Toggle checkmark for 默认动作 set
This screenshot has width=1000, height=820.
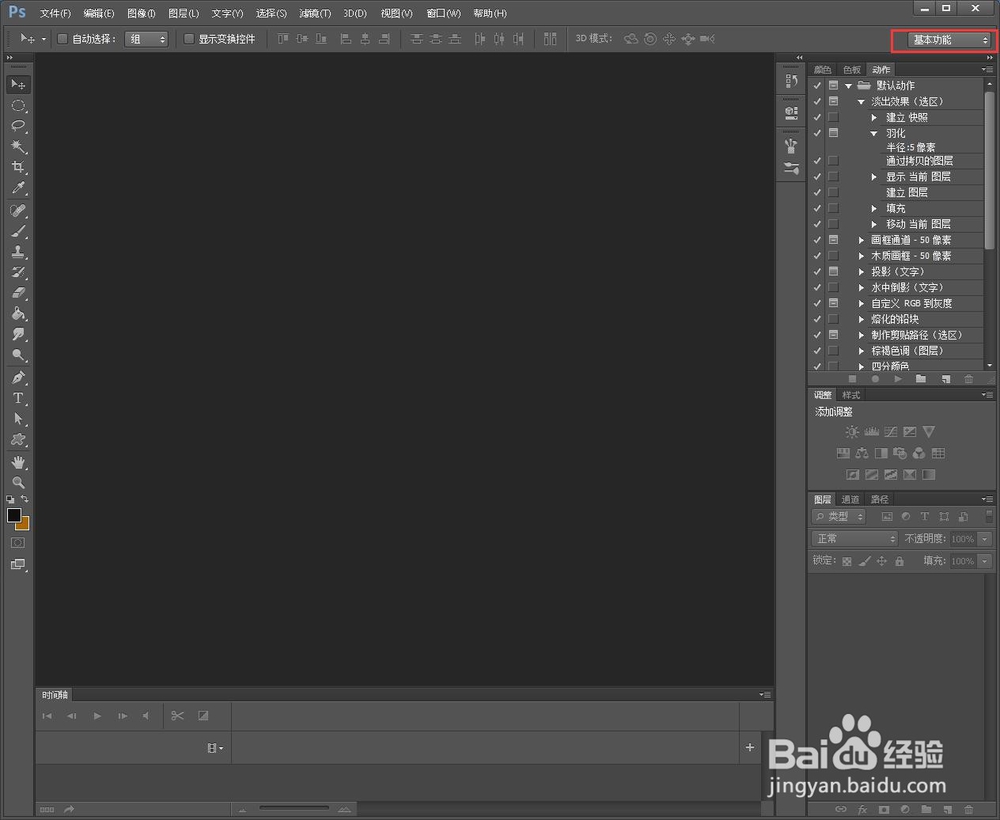pos(817,85)
